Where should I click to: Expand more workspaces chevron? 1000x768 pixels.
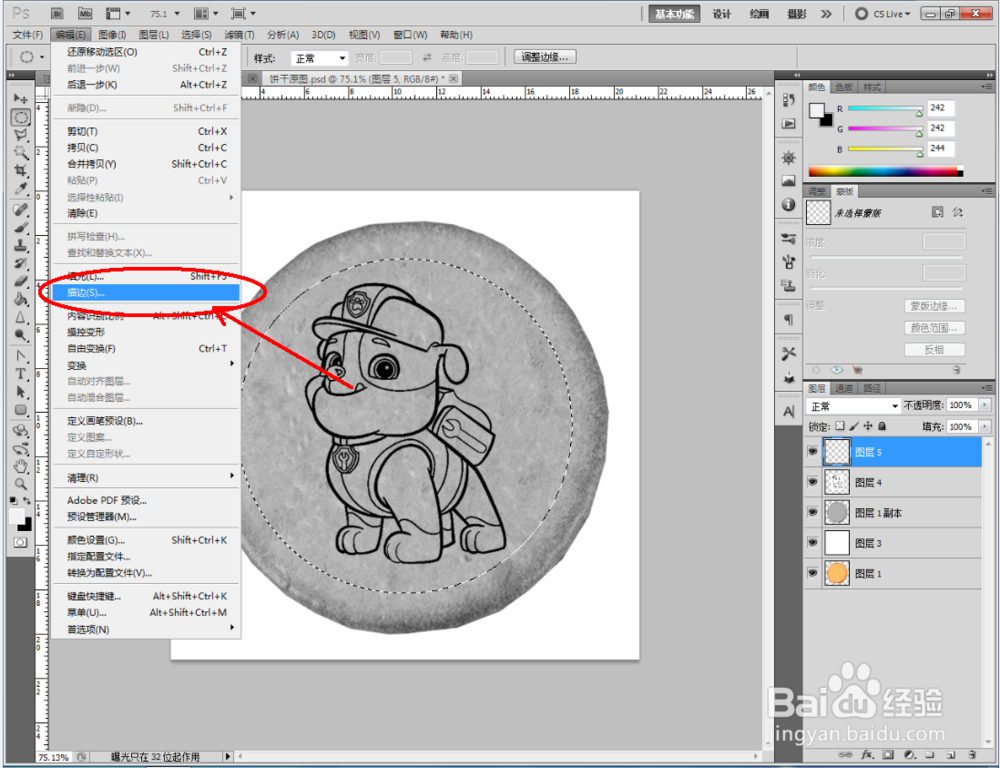click(827, 14)
